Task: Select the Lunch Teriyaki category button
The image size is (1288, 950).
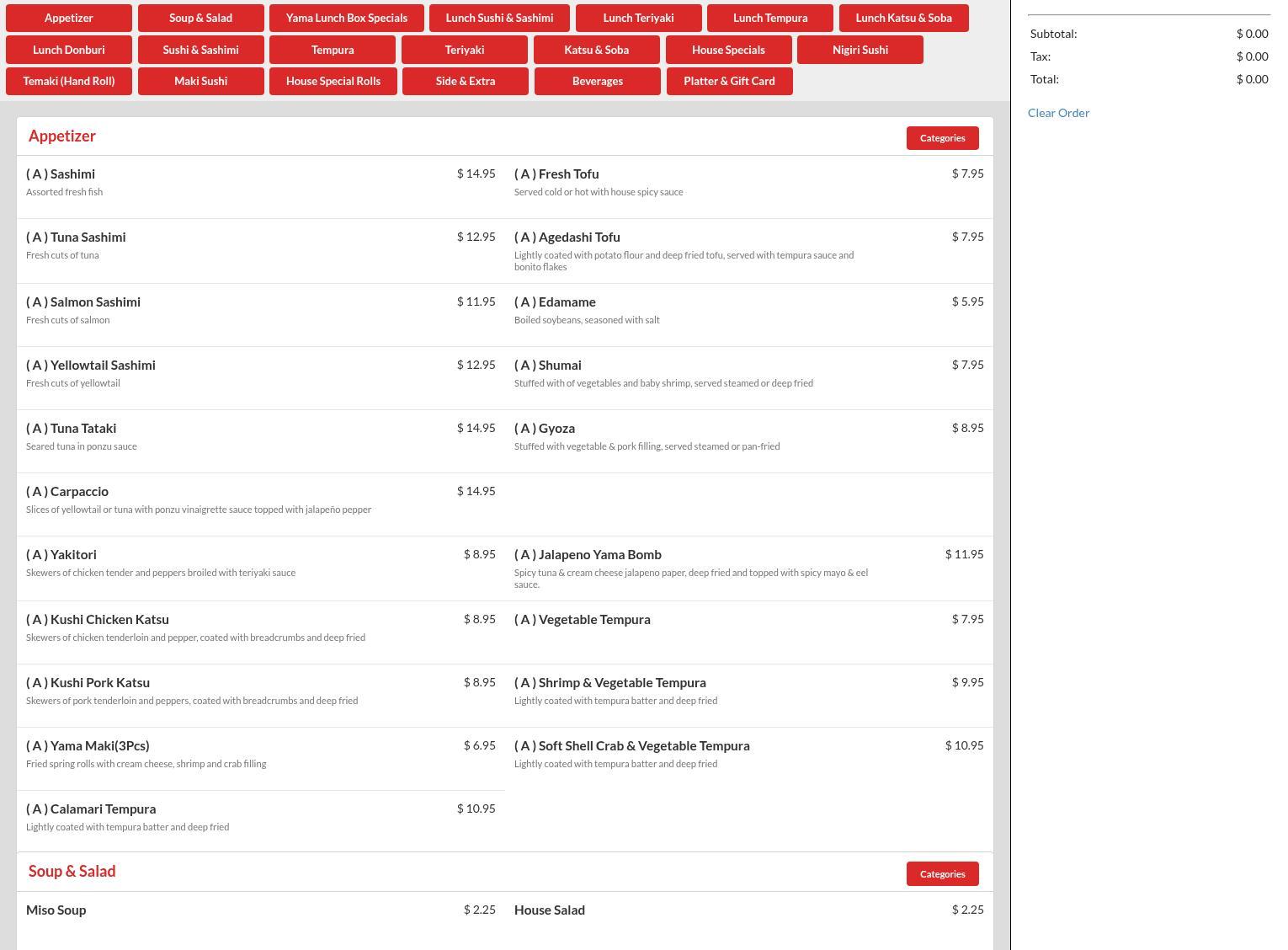Action: pos(638,18)
